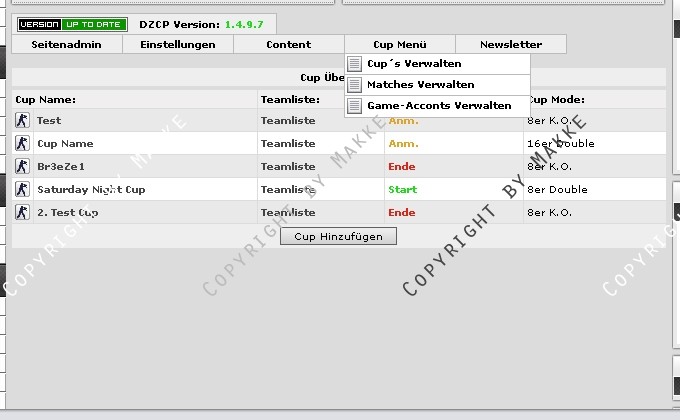Click the red Ende status of Br3eZe1
The width and height of the screenshot is (680, 420).
coord(401,167)
